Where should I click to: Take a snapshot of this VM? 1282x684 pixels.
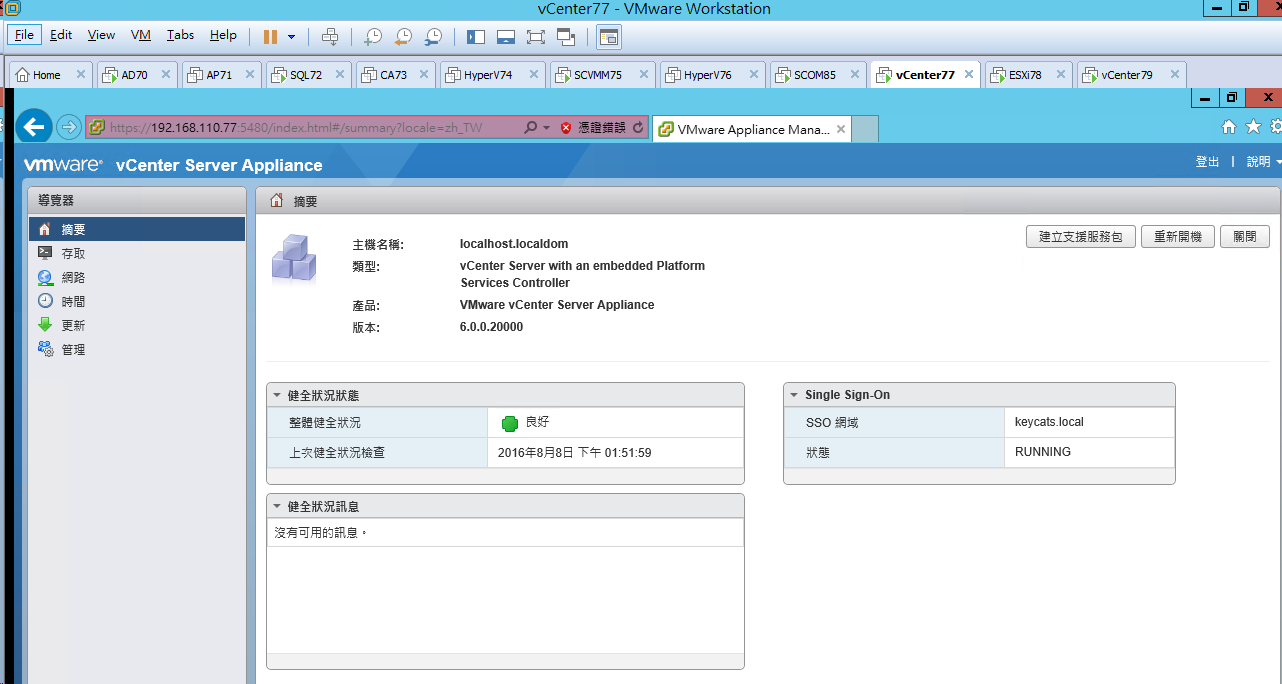(372, 37)
